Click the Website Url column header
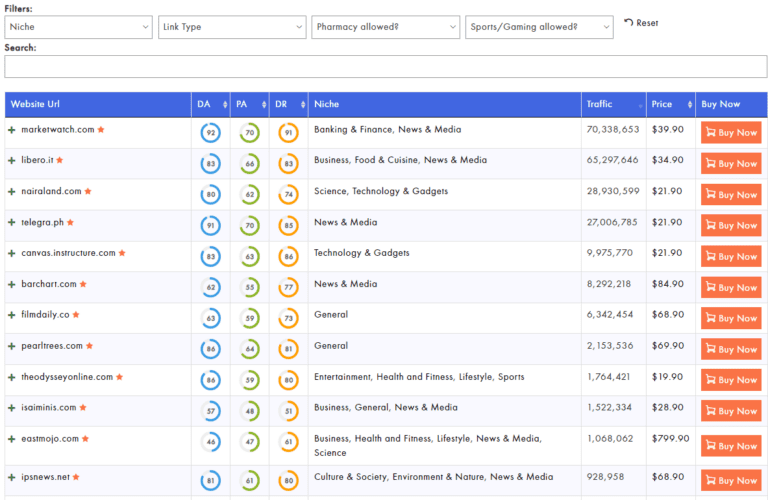This screenshot has height=500, width=768. (x=98, y=104)
